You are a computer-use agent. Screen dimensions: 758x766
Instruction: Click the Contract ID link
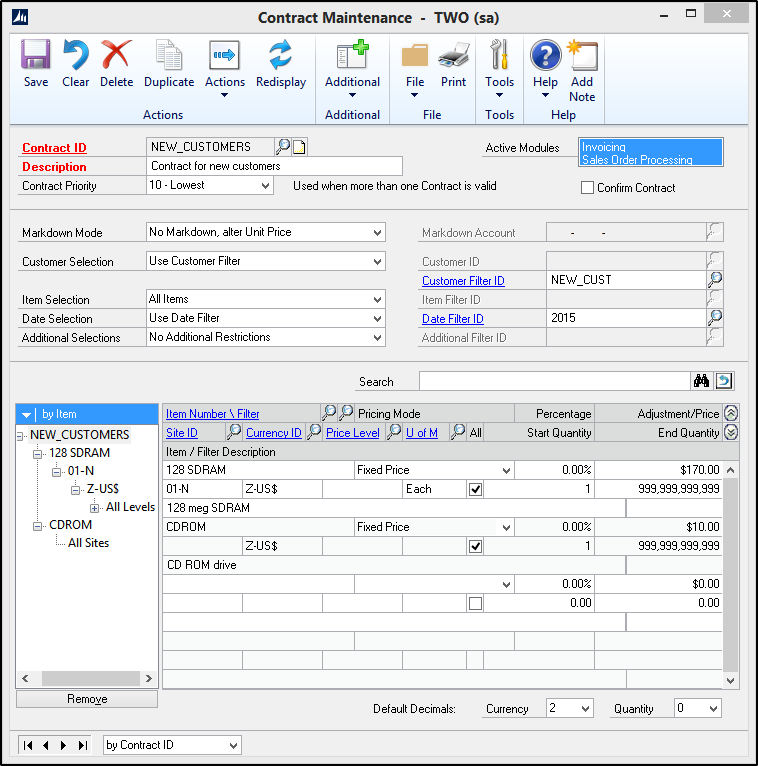pos(54,148)
